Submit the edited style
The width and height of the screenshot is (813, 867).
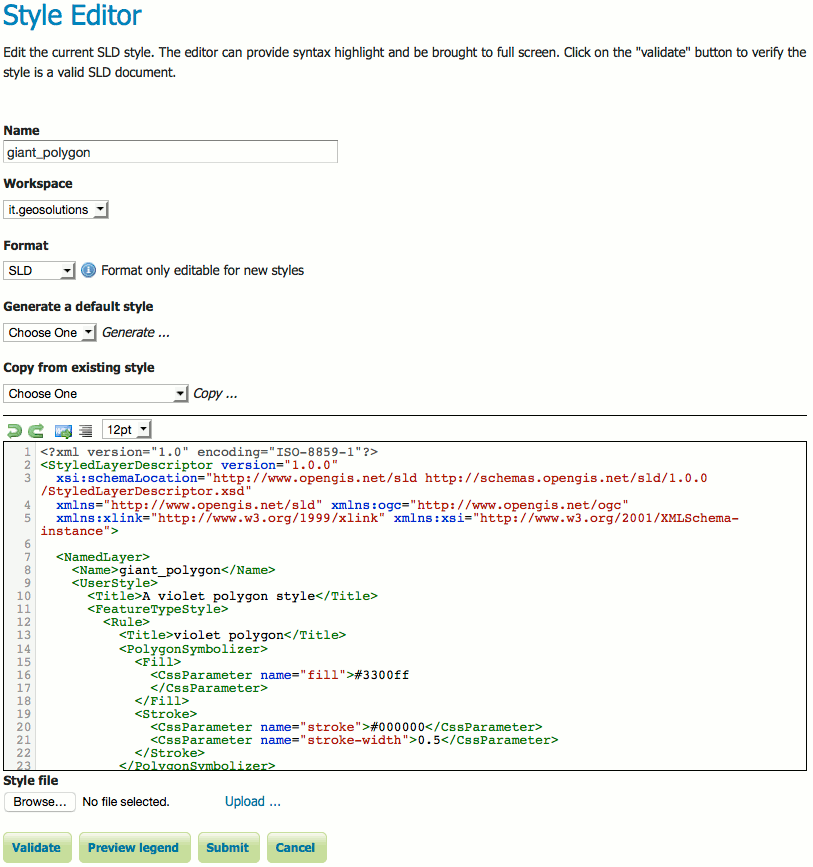pos(228,847)
